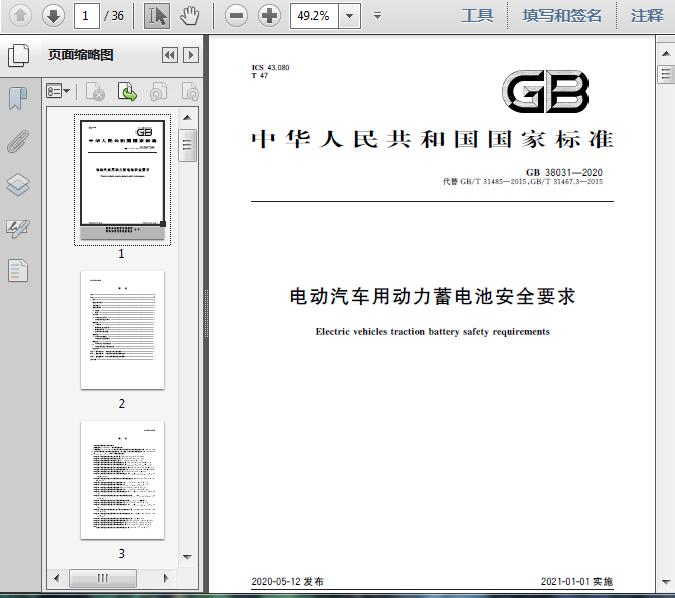Screen dimensions: 675x598
Task: Open the 填写和签名 pane
Action: point(562,15)
